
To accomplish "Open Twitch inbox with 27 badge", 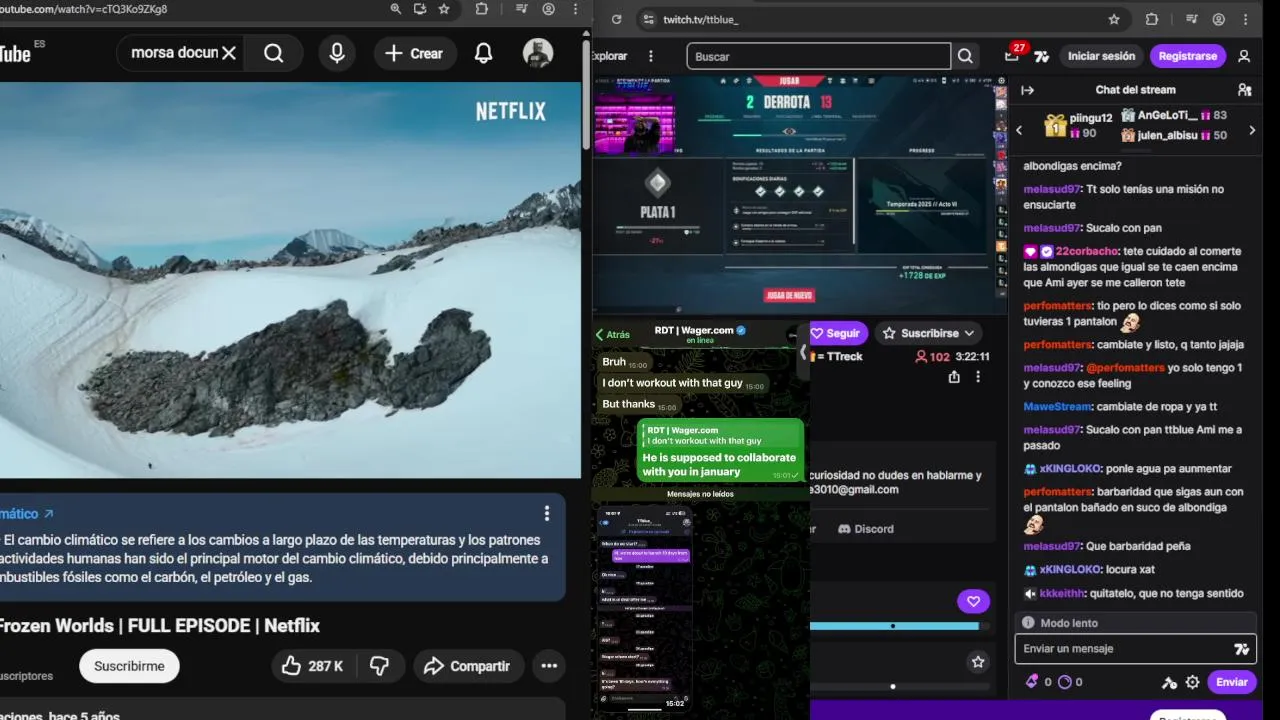I will (1013, 55).
